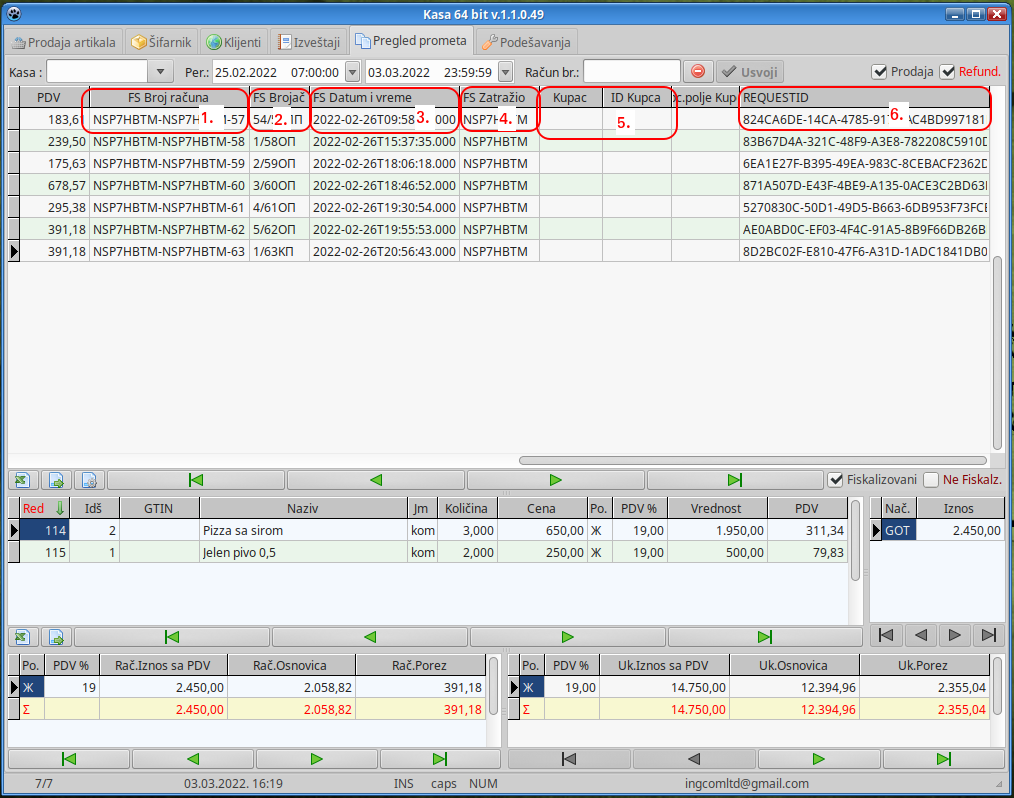Enable the Ne Fiskalz. checkbox
1014x798 pixels.
931,480
